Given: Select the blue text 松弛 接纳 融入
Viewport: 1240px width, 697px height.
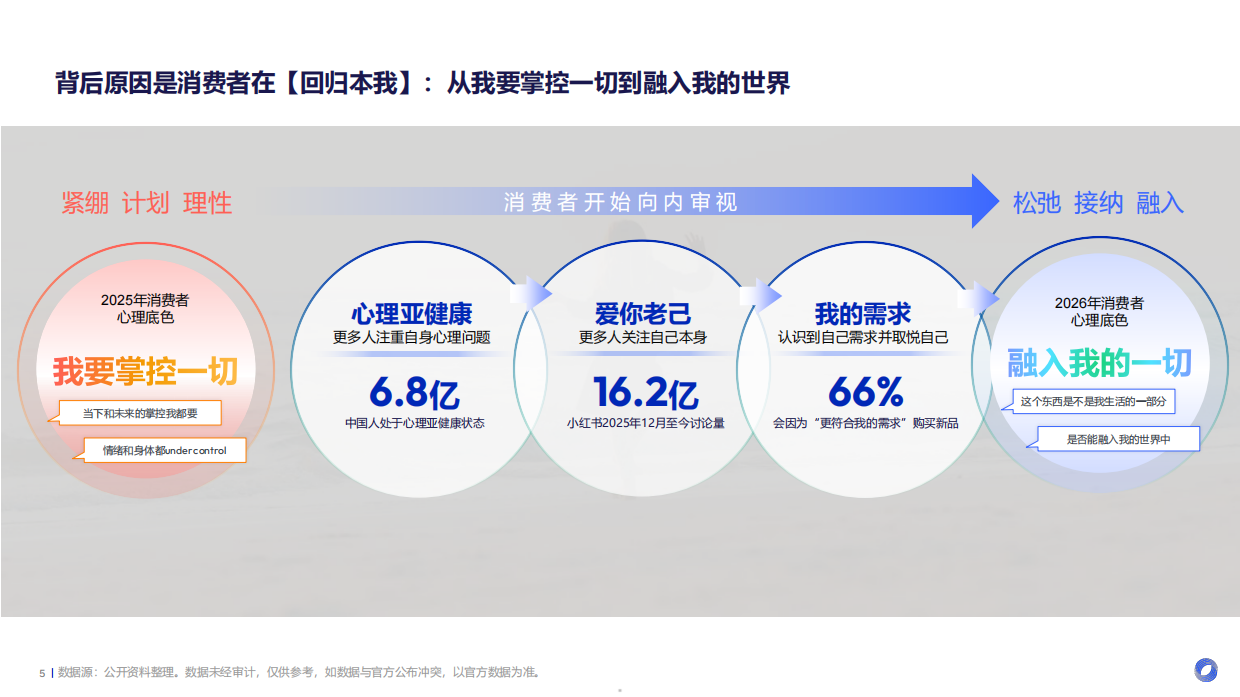Looking at the screenshot, I should pyautogui.click(x=1098, y=203).
